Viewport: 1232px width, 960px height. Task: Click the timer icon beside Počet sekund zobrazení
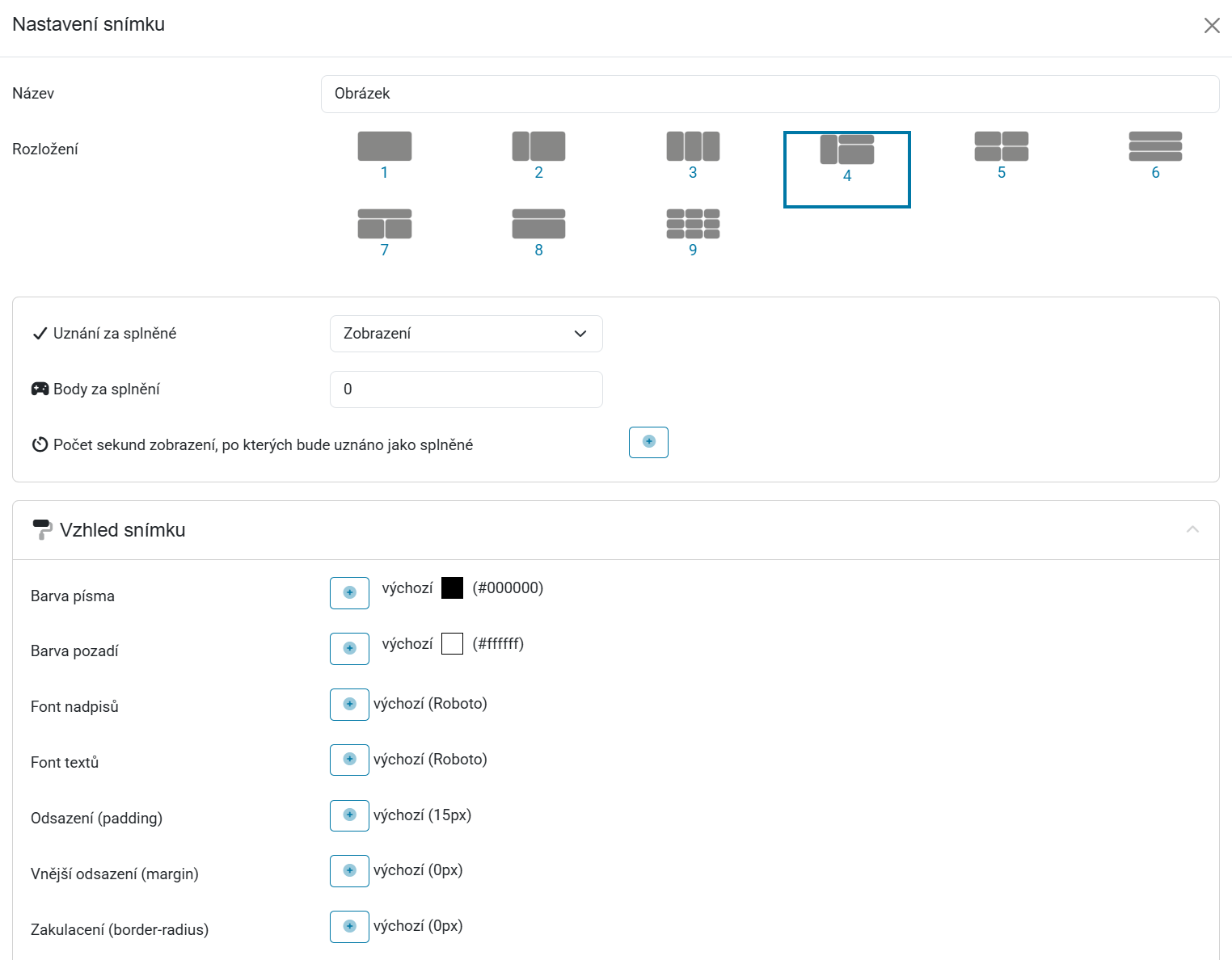click(x=40, y=444)
